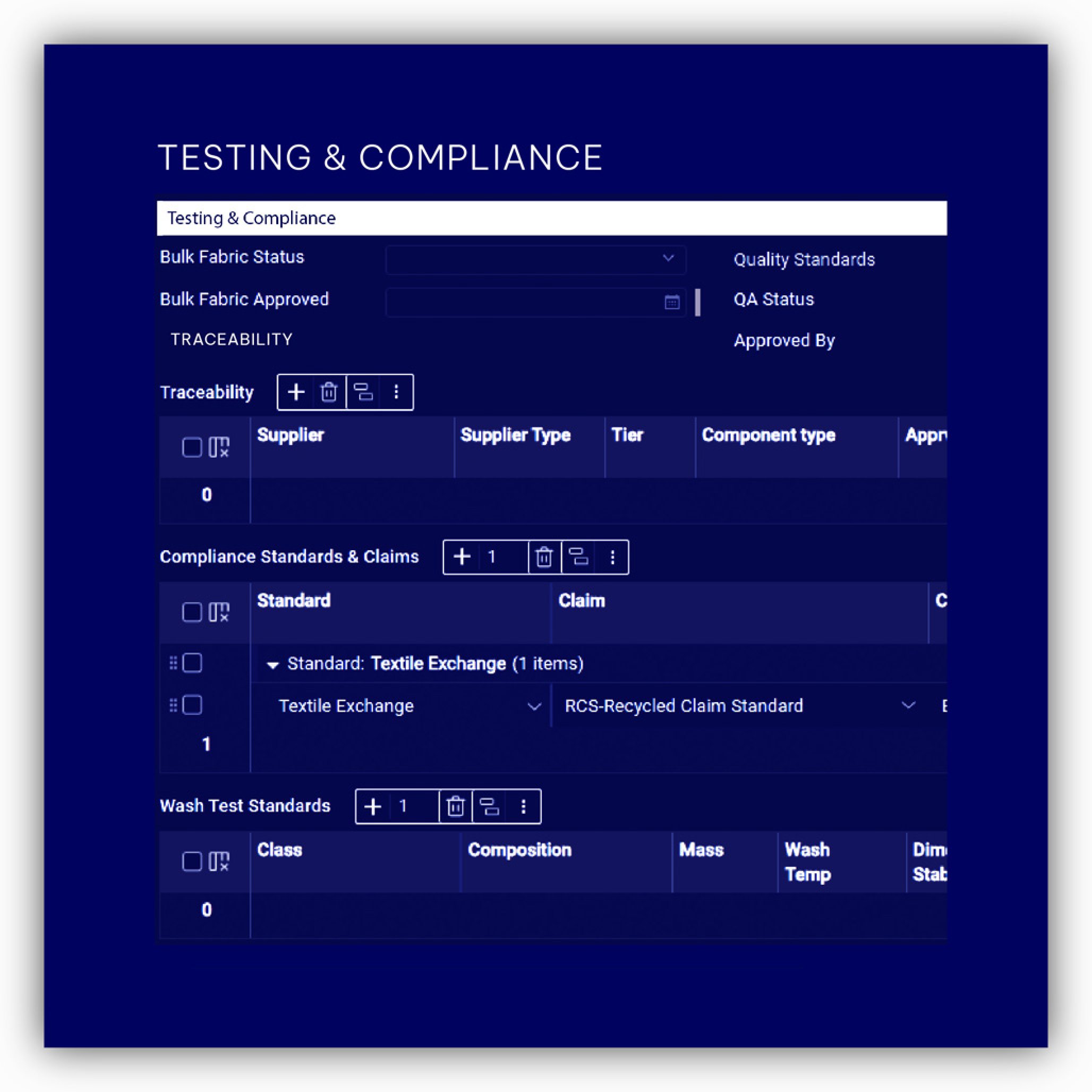The height and width of the screenshot is (1092, 1092).
Task: Toggle the Wash Test Standards header checkbox
Action: [x=192, y=861]
